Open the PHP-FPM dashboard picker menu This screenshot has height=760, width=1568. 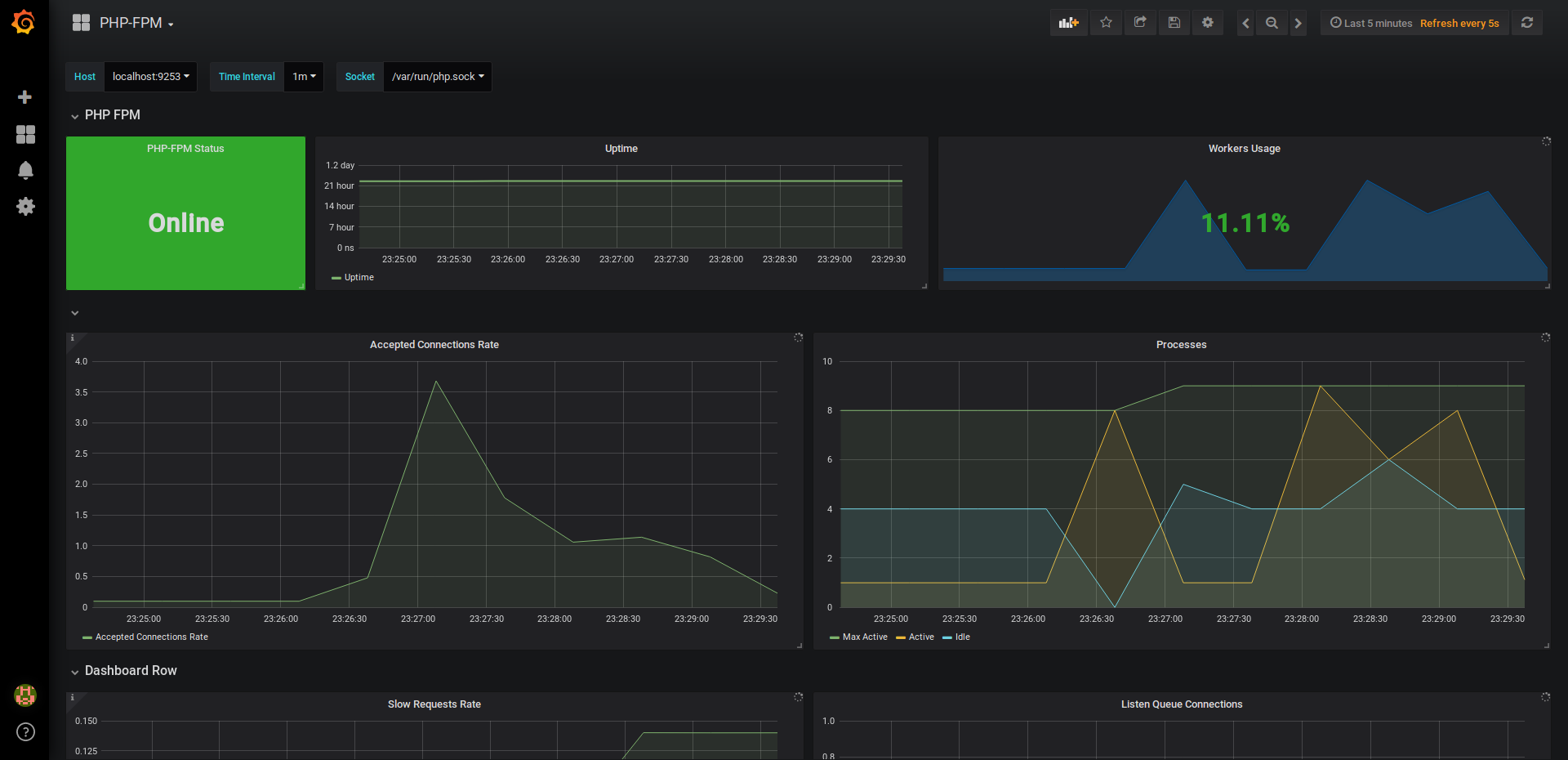[x=131, y=23]
